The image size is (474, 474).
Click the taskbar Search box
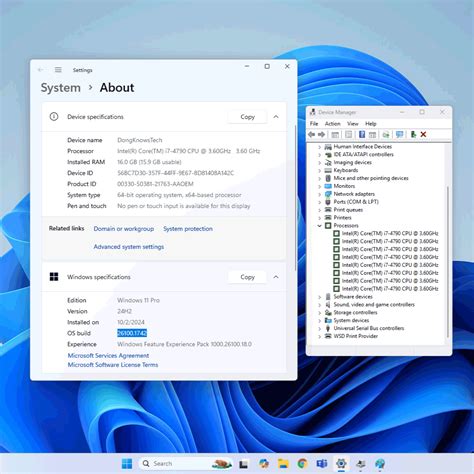click(x=186, y=464)
